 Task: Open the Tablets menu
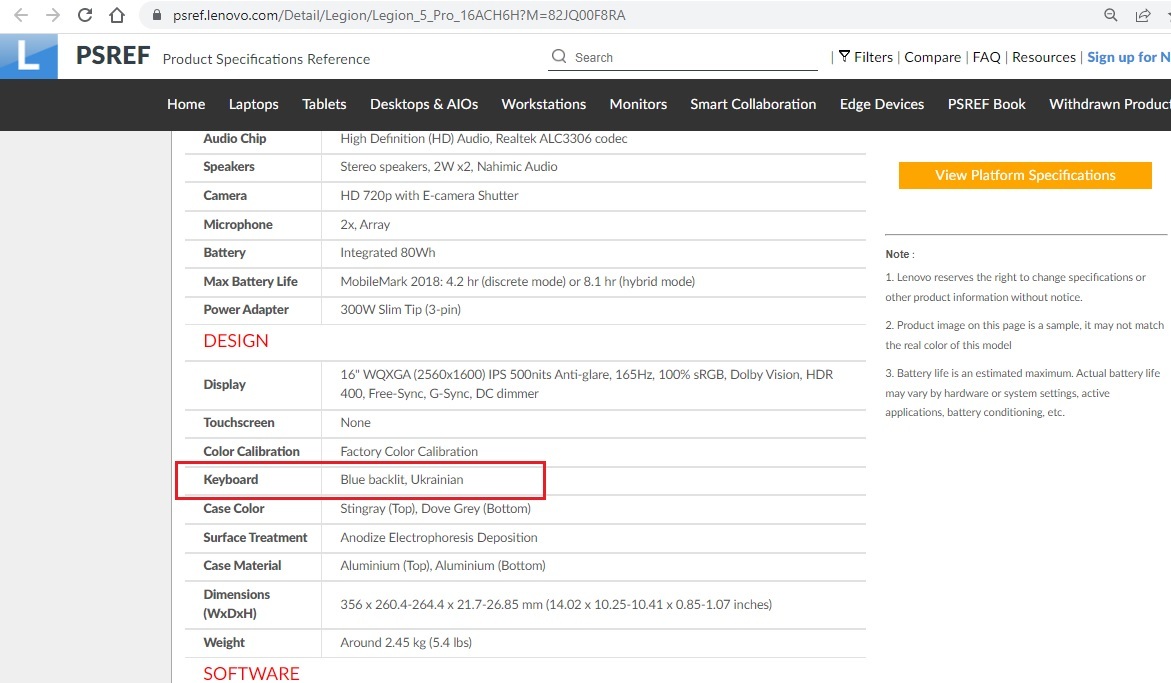324,105
